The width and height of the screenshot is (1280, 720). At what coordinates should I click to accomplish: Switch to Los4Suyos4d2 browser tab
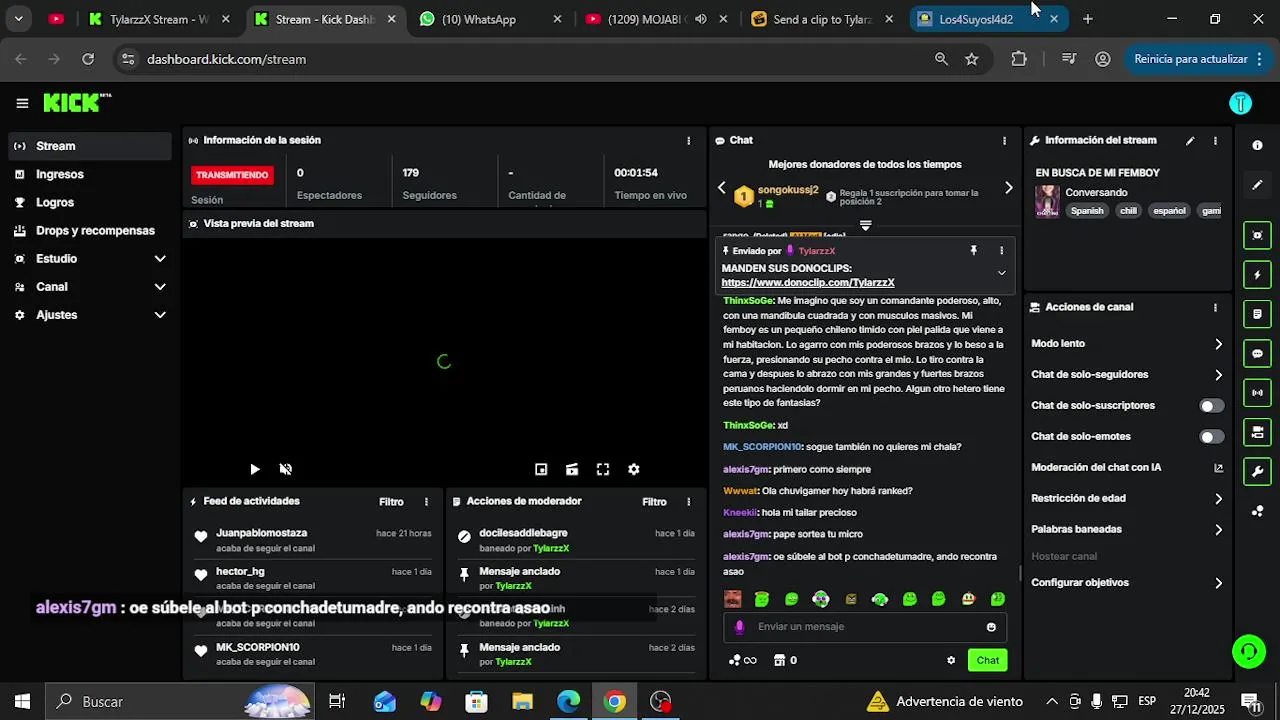point(988,19)
